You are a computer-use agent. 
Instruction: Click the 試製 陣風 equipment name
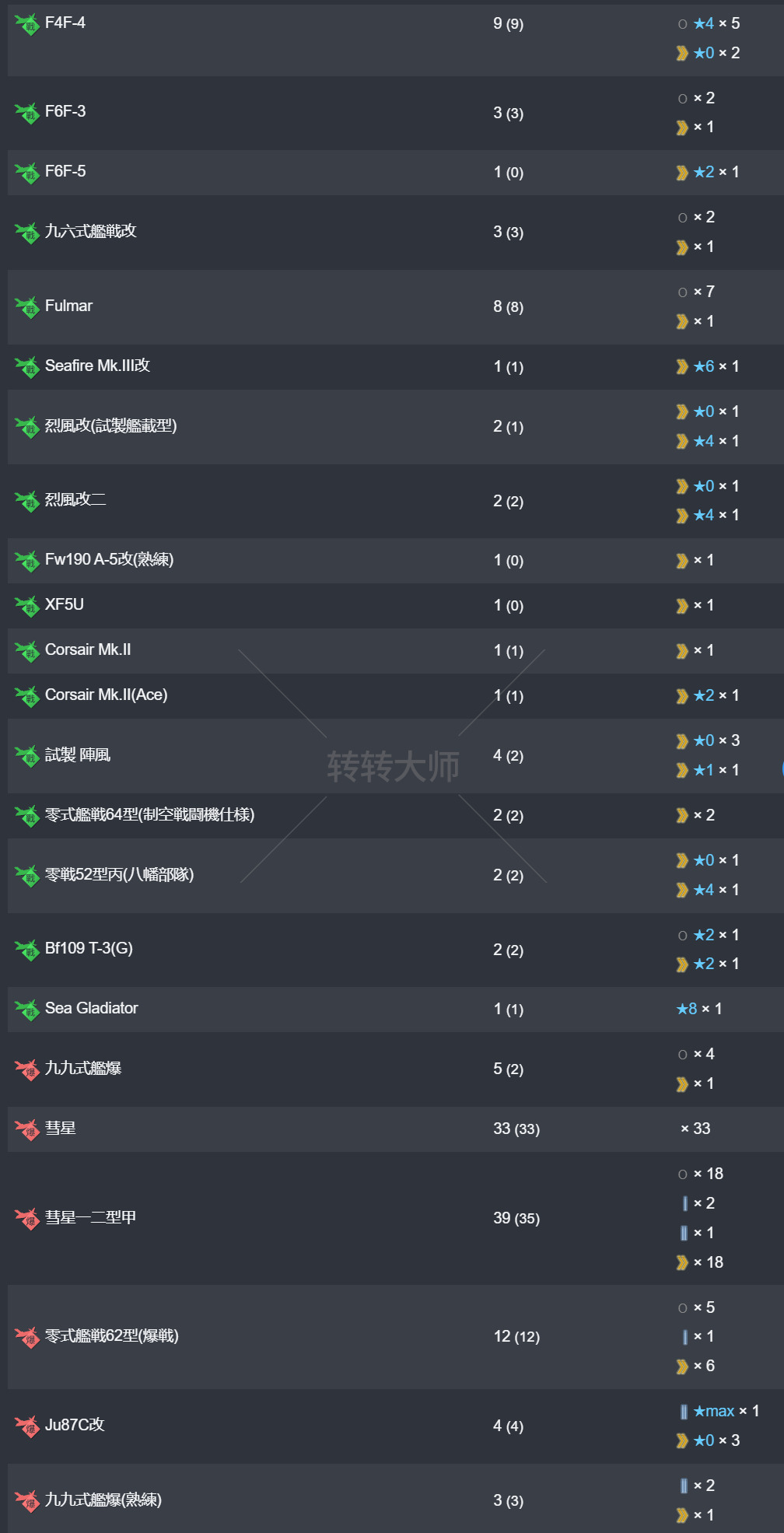[x=78, y=754]
